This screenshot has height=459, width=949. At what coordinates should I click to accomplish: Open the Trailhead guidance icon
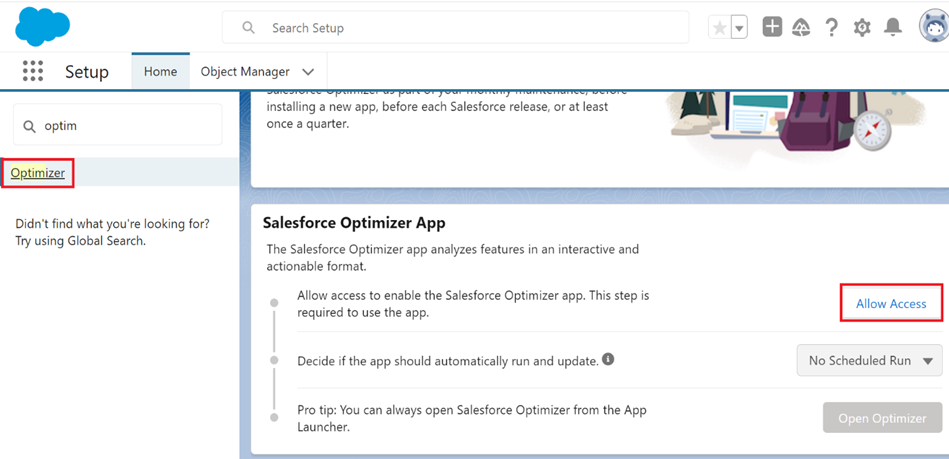[801, 27]
